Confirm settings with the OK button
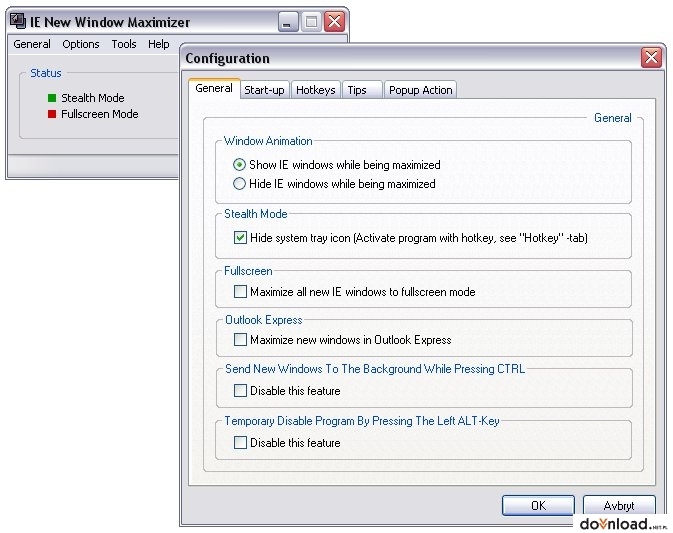This screenshot has width=673, height=533. pos(538,506)
